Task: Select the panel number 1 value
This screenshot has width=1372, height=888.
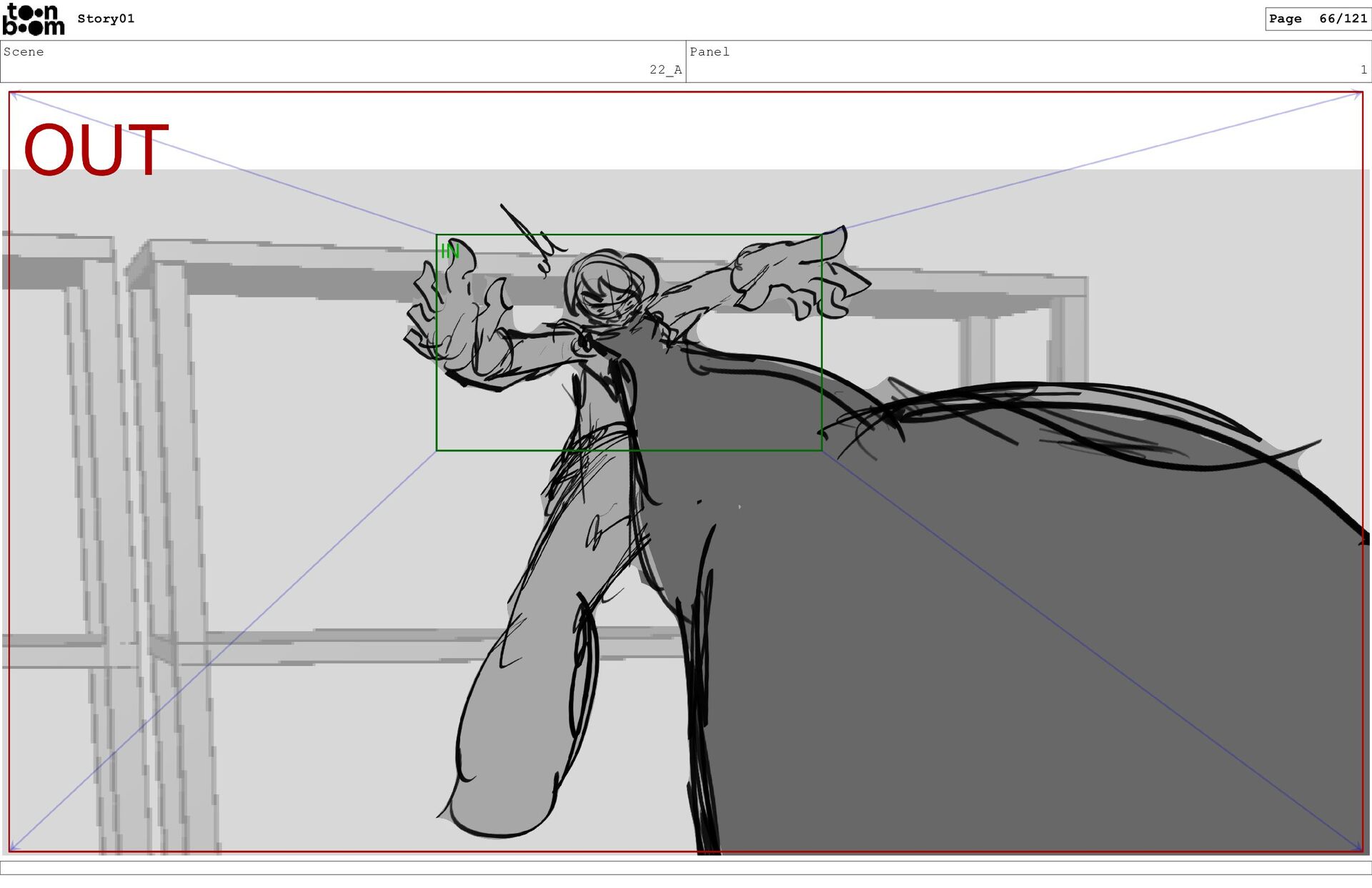Action: (x=1363, y=69)
